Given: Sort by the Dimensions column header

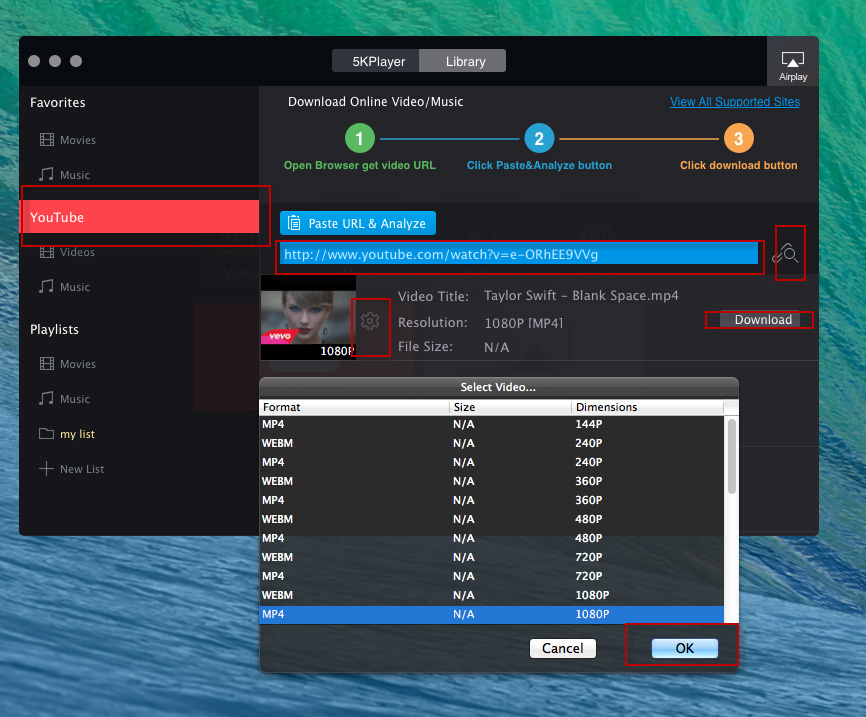Looking at the screenshot, I should click(x=647, y=407).
